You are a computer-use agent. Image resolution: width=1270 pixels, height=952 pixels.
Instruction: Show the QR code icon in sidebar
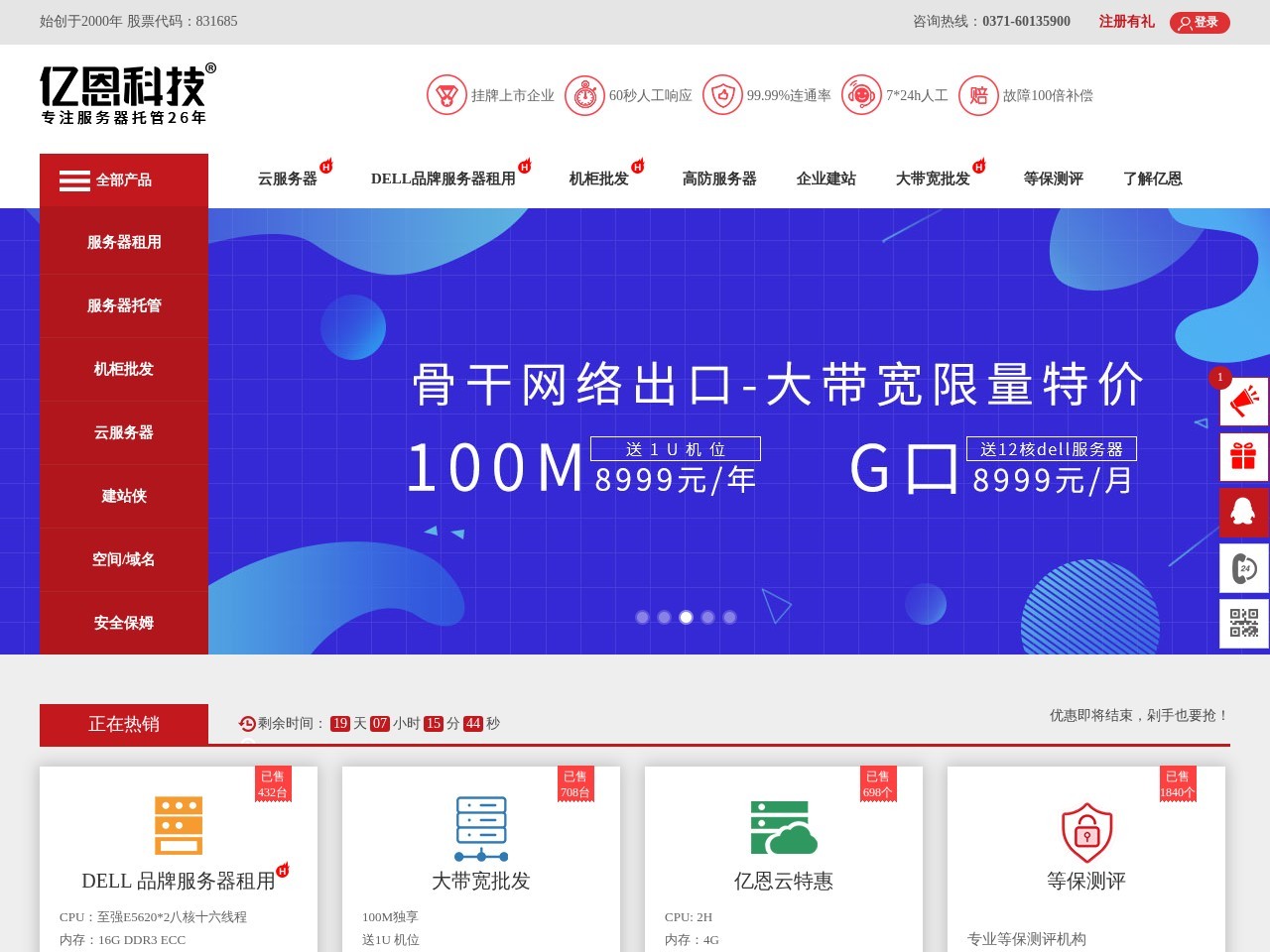tap(1244, 623)
